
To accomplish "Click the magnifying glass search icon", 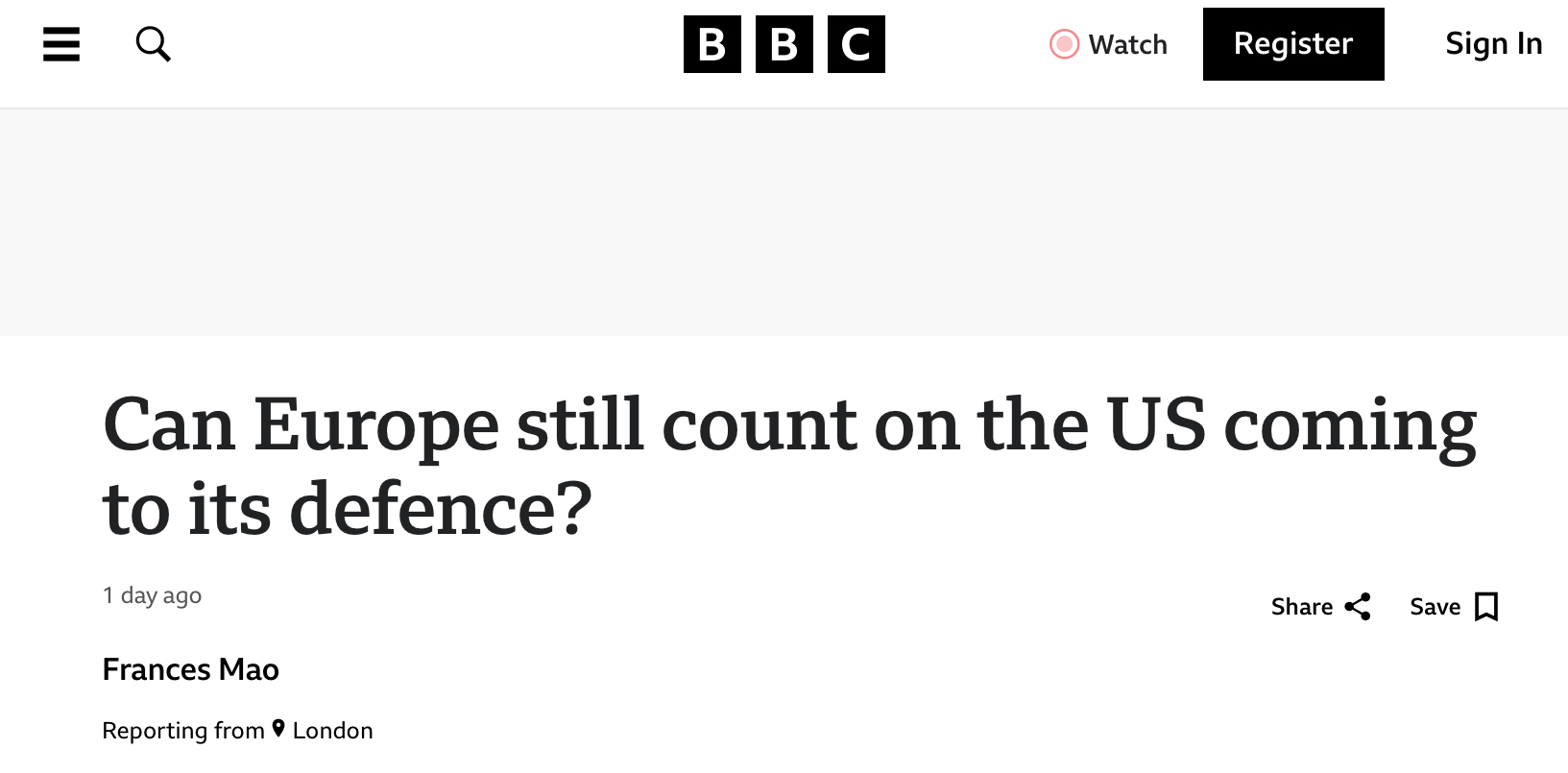I will (153, 44).
